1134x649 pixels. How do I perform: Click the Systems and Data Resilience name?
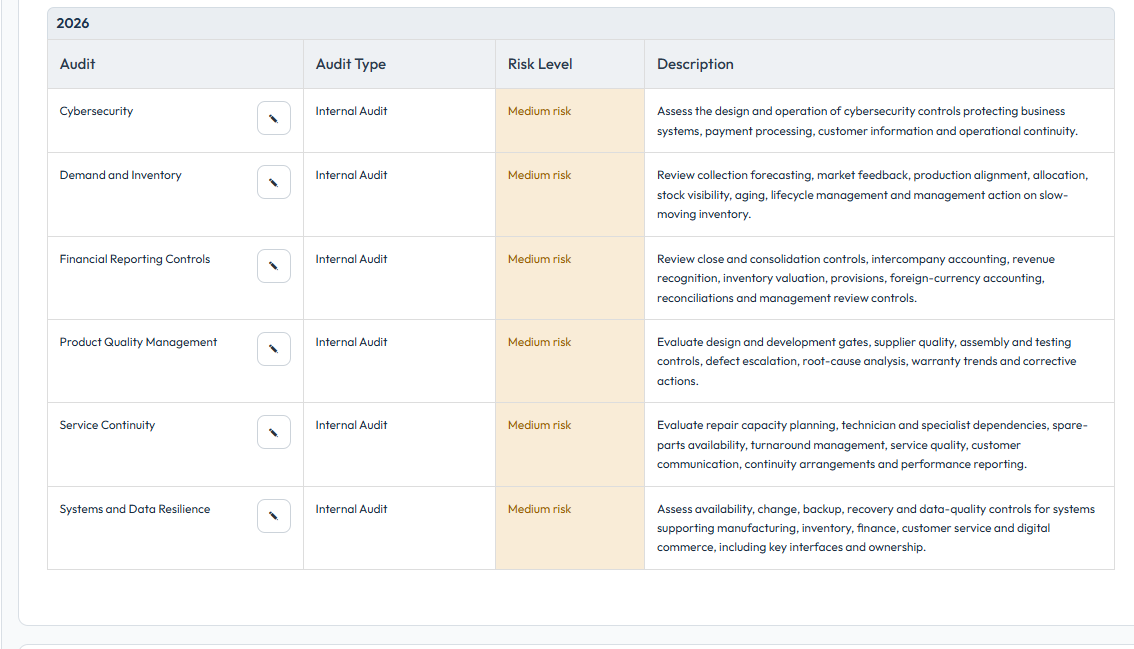coord(135,509)
